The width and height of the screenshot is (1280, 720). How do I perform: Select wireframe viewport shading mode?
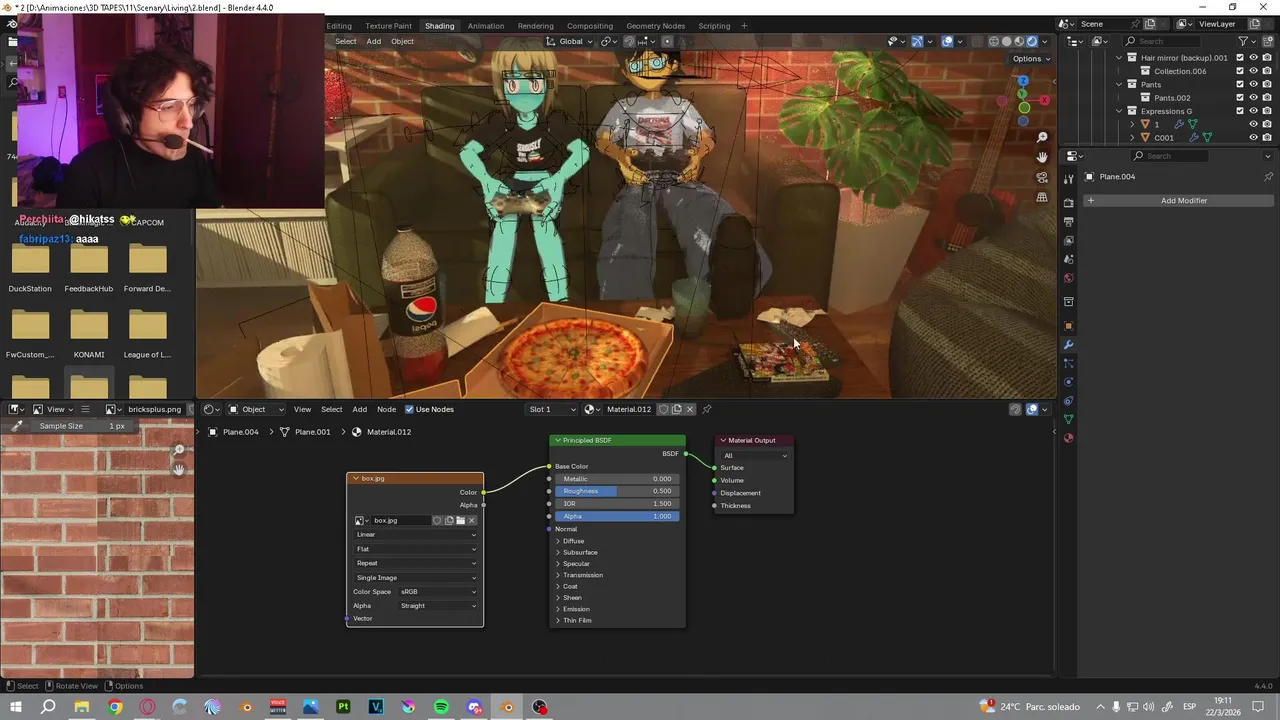pos(993,41)
